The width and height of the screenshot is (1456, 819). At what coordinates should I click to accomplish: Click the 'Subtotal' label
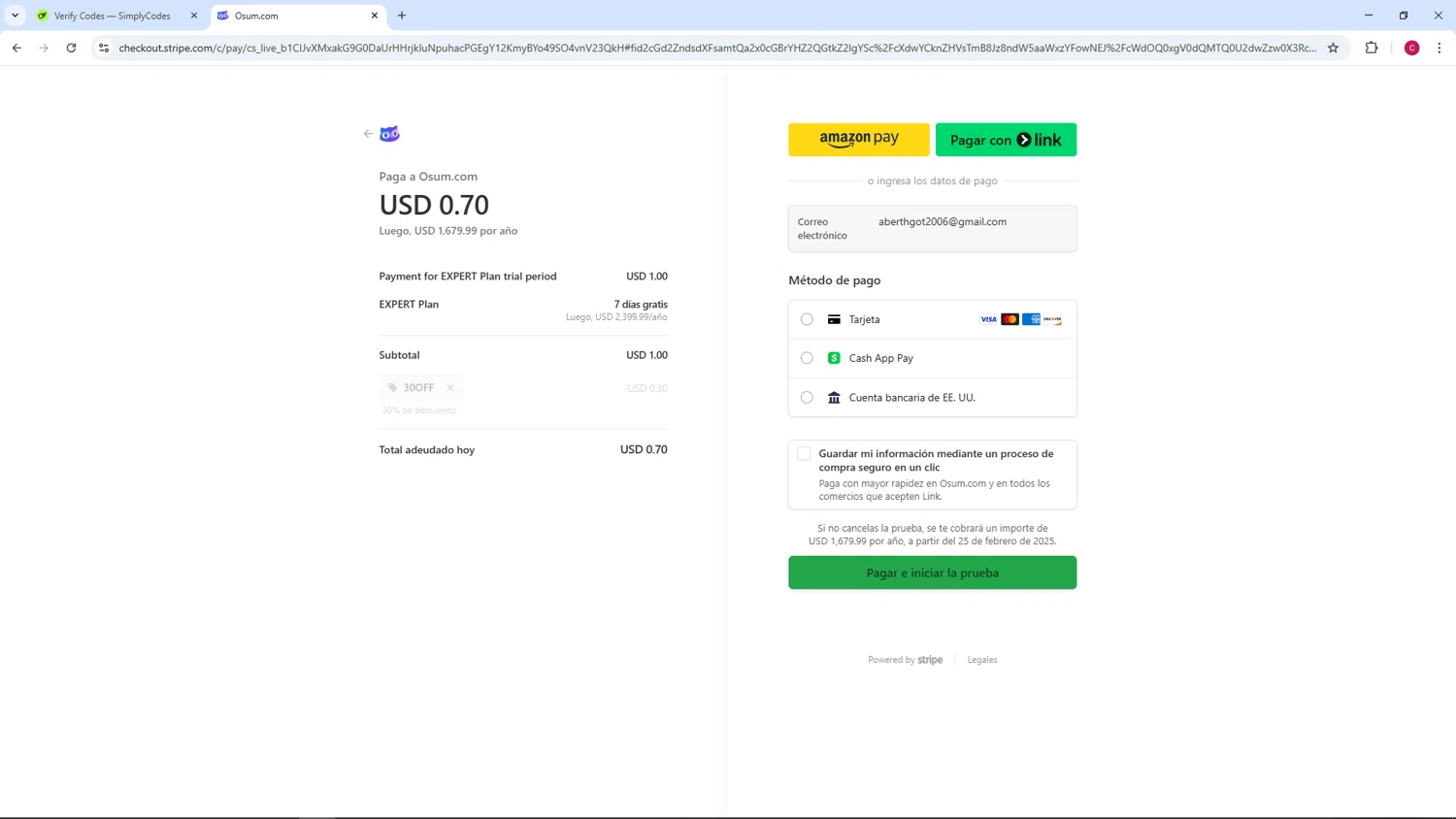point(399,355)
